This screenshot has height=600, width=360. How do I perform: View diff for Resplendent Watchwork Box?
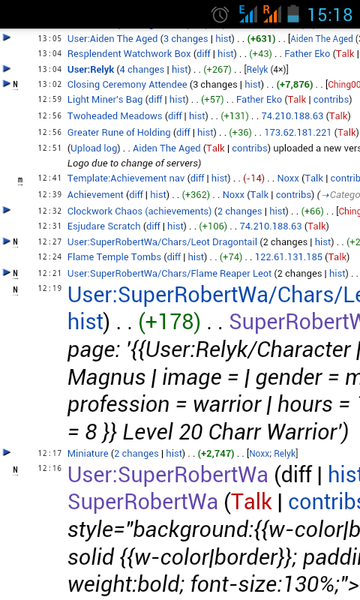tap(203, 54)
